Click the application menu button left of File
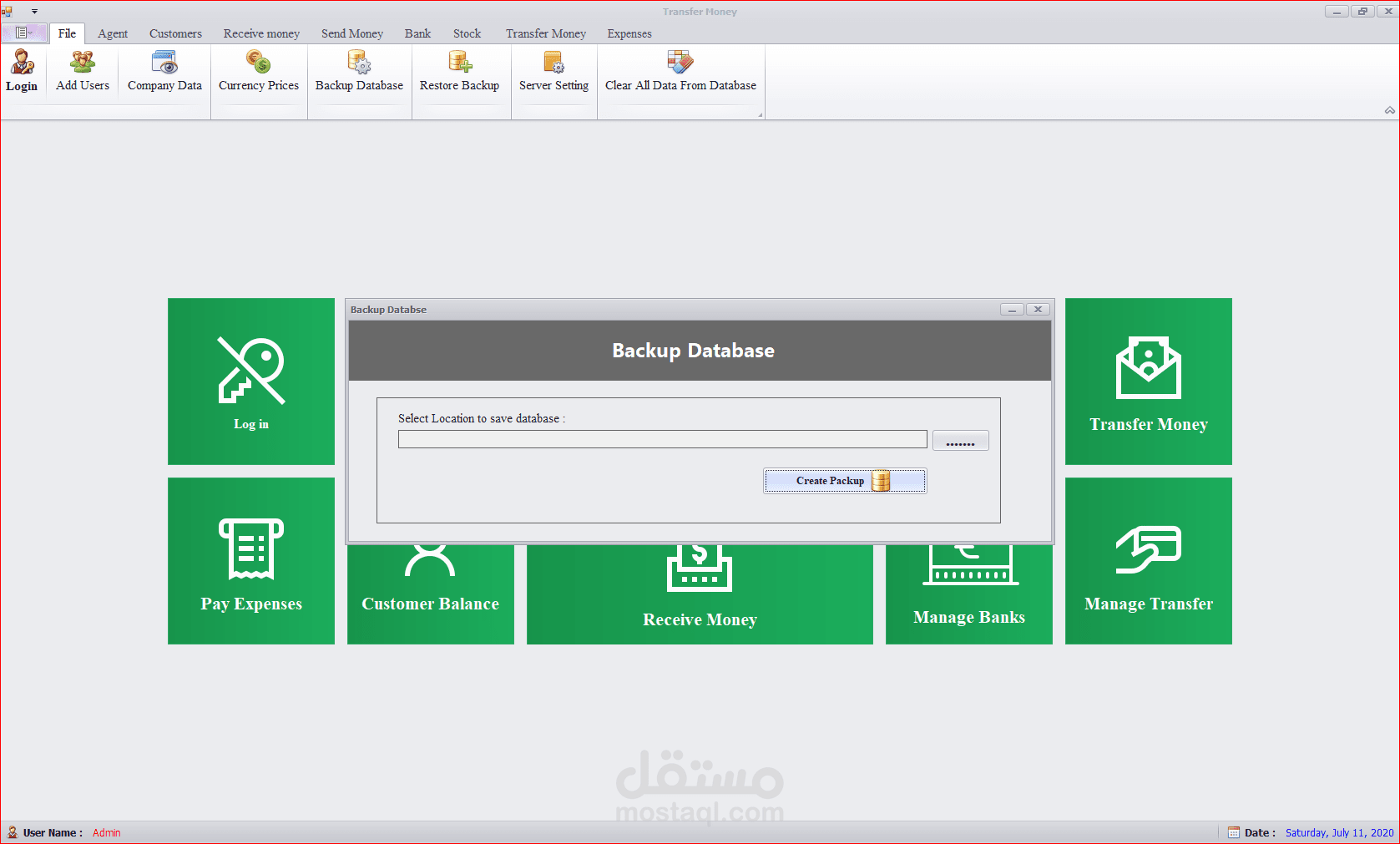This screenshot has width=1400, height=844. pyautogui.click(x=24, y=33)
